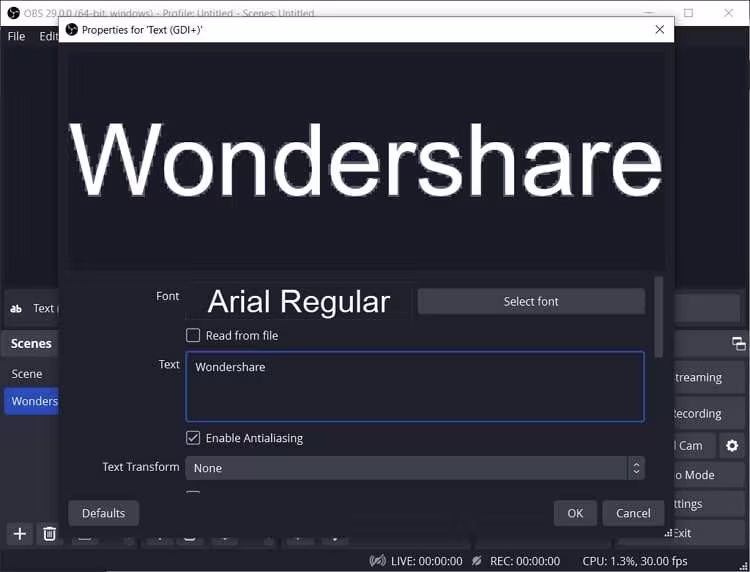Click Text Transform dropdown arrows

(636, 468)
